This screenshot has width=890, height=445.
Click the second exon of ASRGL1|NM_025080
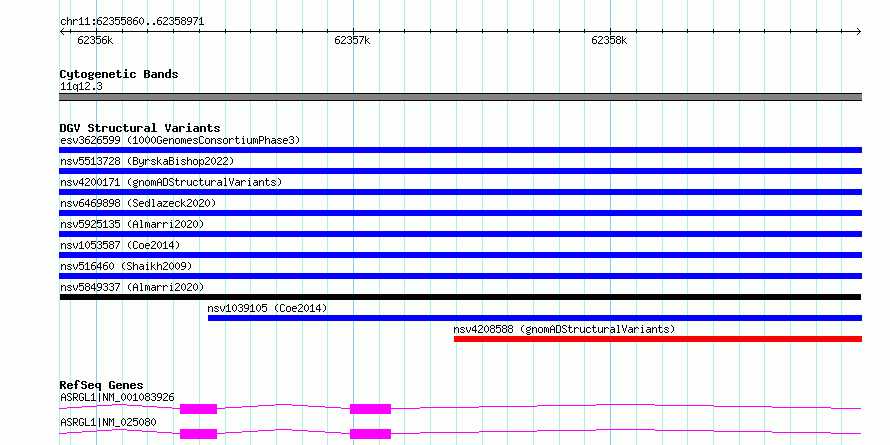pyautogui.click(x=371, y=434)
